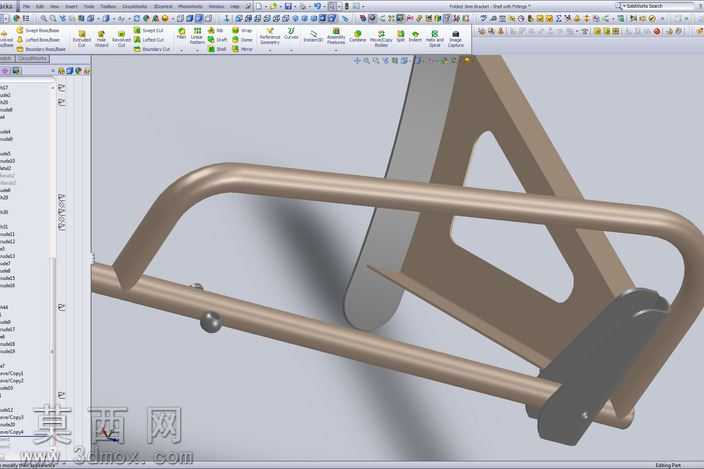
Task: Open Reference Geometry tools
Action: click(x=269, y=36)
